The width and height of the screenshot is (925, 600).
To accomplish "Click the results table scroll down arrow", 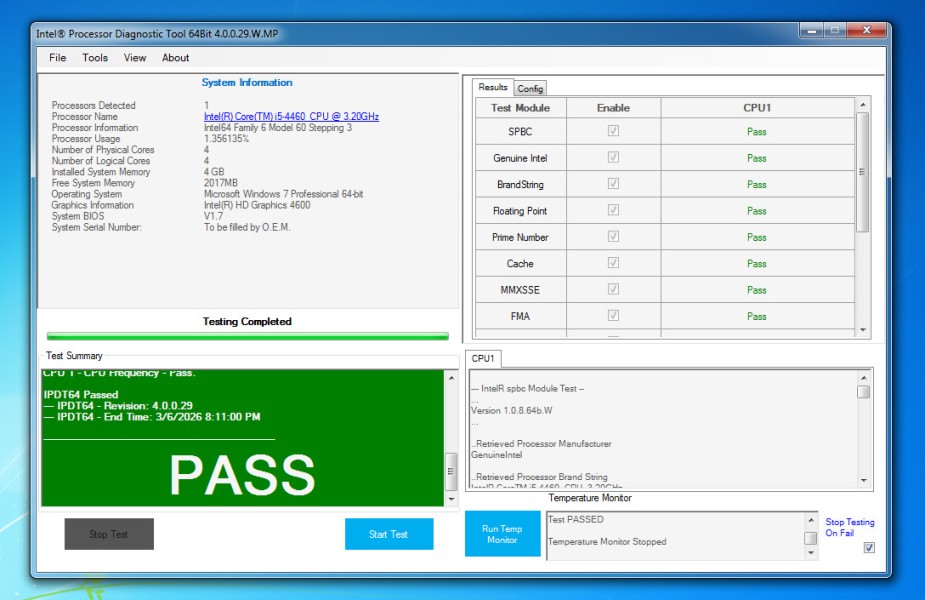I will point(863,330).
